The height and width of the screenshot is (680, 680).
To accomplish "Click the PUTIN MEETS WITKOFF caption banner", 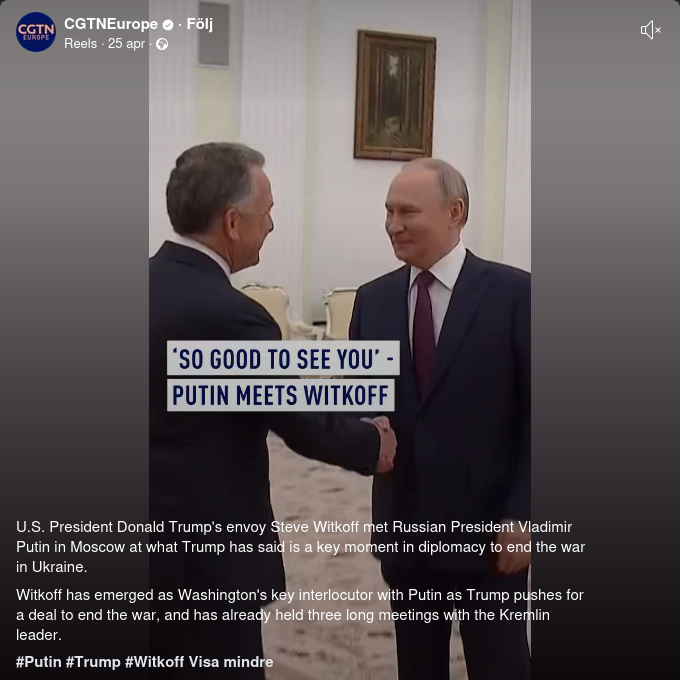I will click(281, 395).
